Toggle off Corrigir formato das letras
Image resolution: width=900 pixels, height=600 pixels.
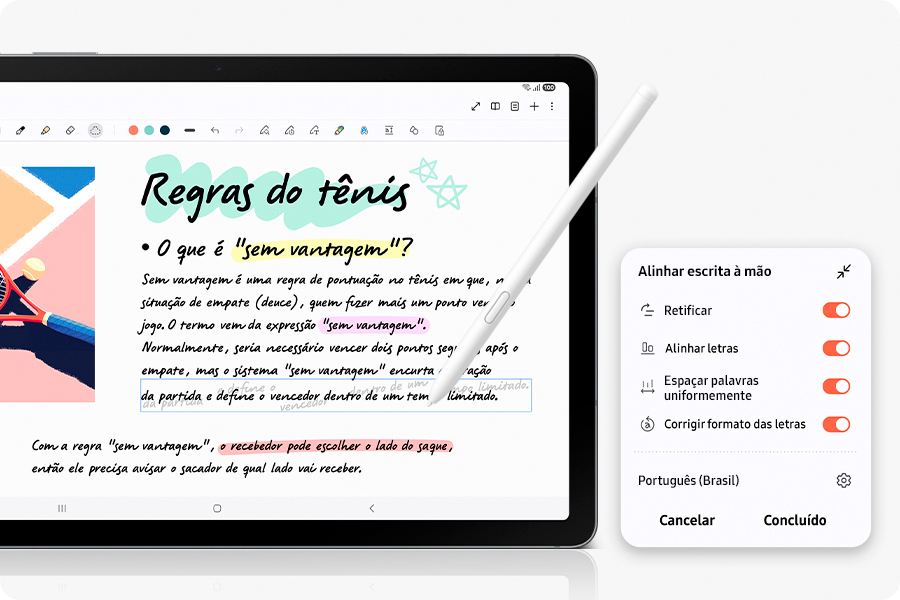835,424
